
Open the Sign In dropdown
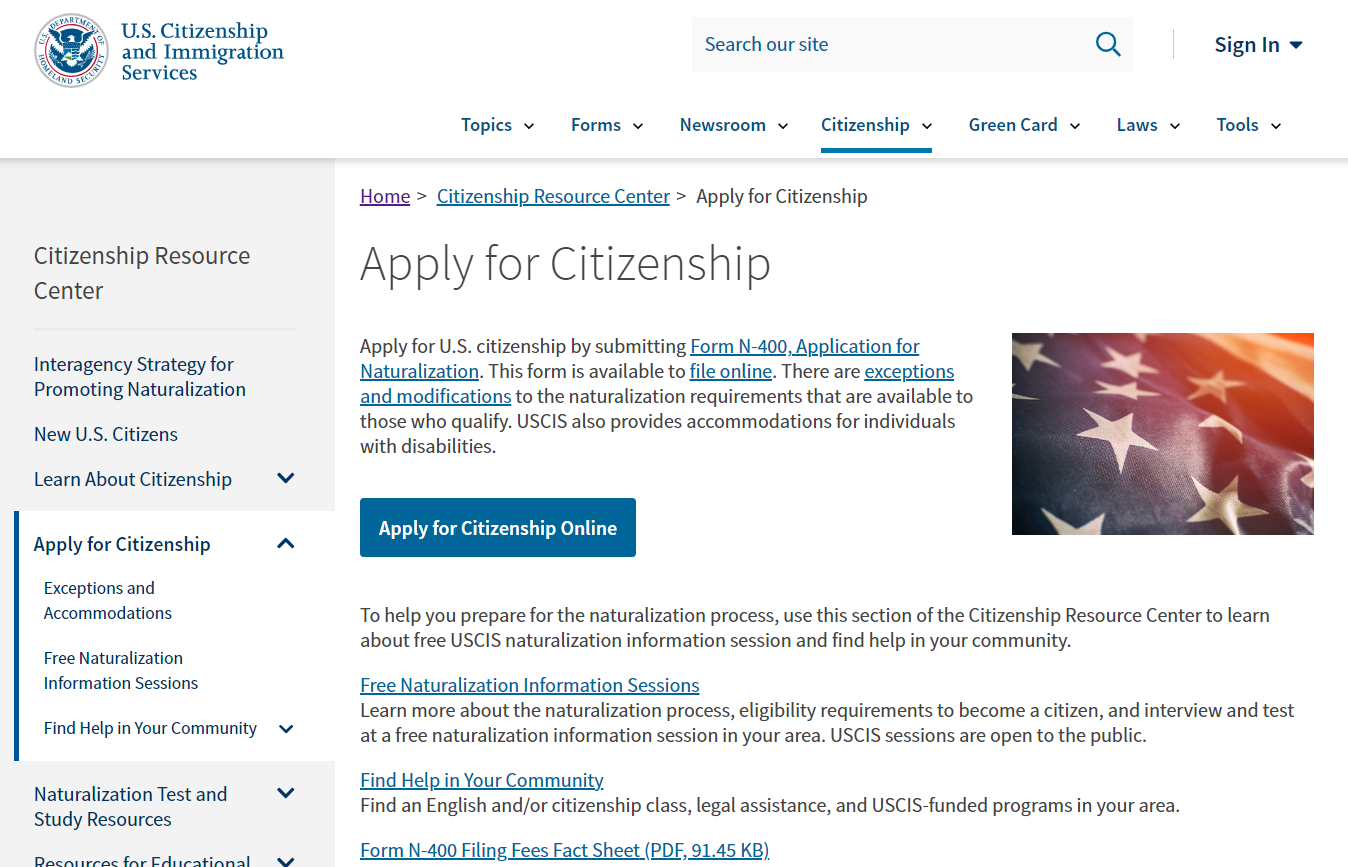click(x=1257, y=45)
